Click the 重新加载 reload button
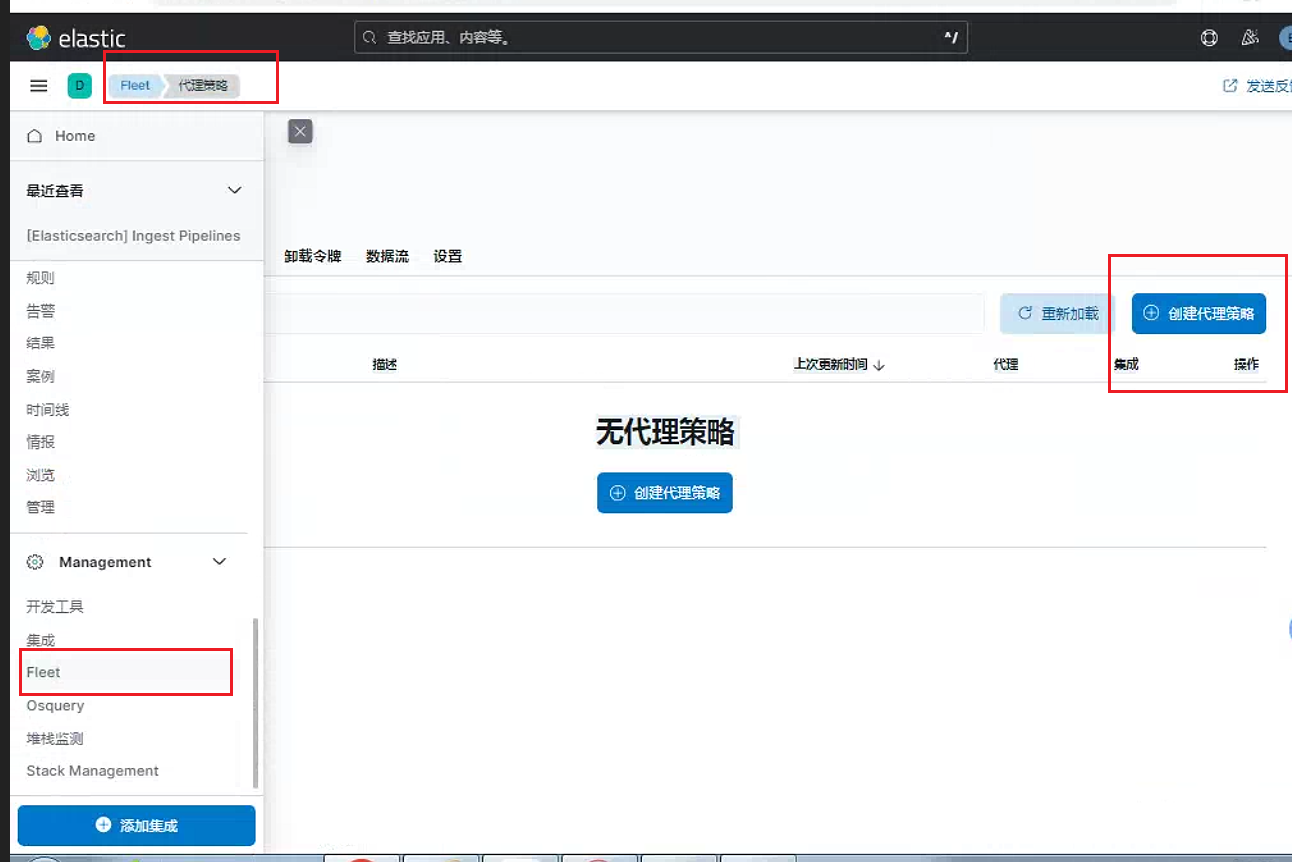 click(x=1058, y=314)
